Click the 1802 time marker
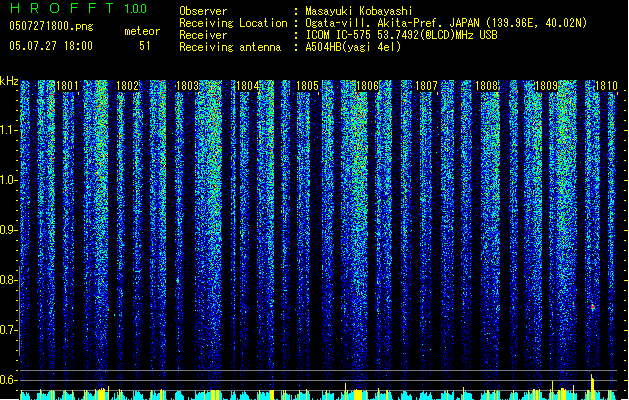This screenshot has height=400, width=629. pos(127,86)
